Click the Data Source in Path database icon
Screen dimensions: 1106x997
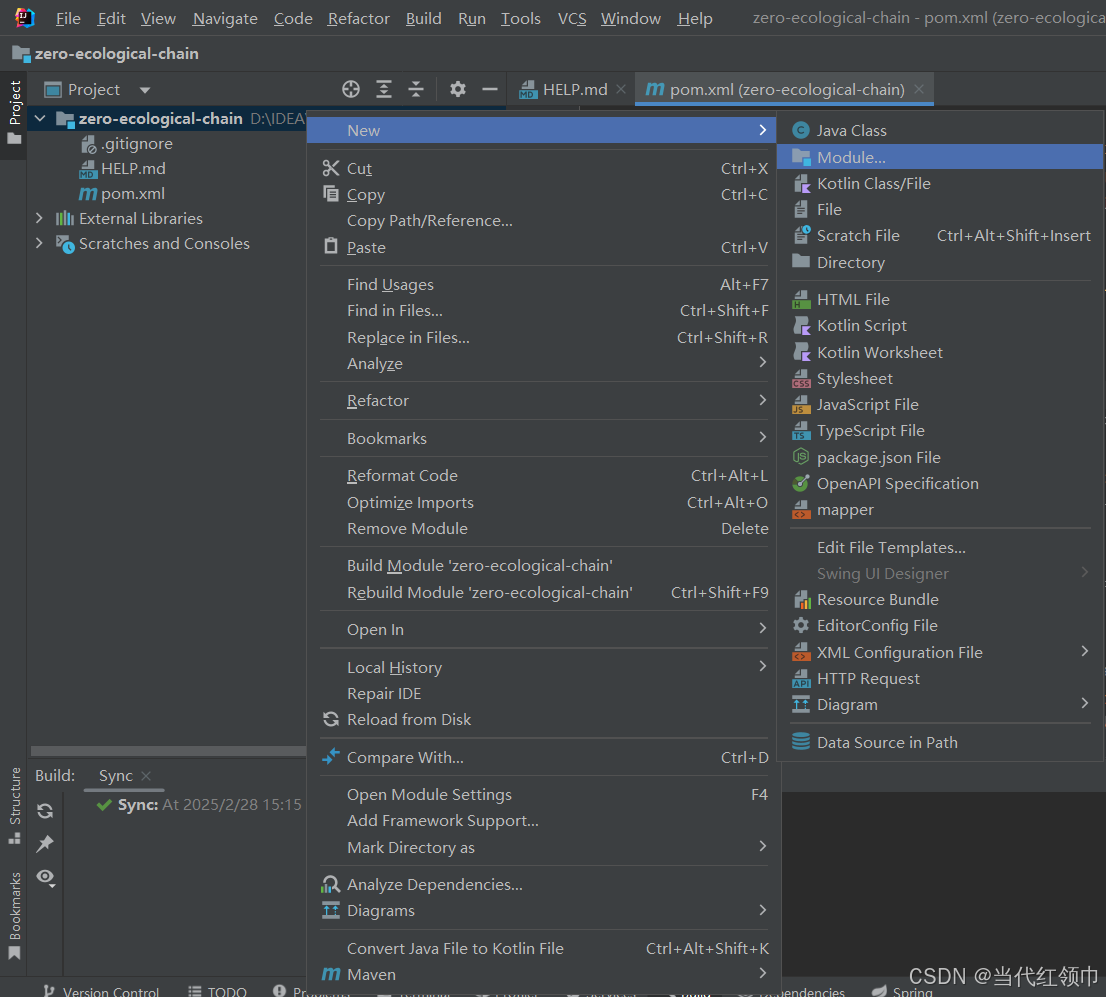tap(801, 742)
